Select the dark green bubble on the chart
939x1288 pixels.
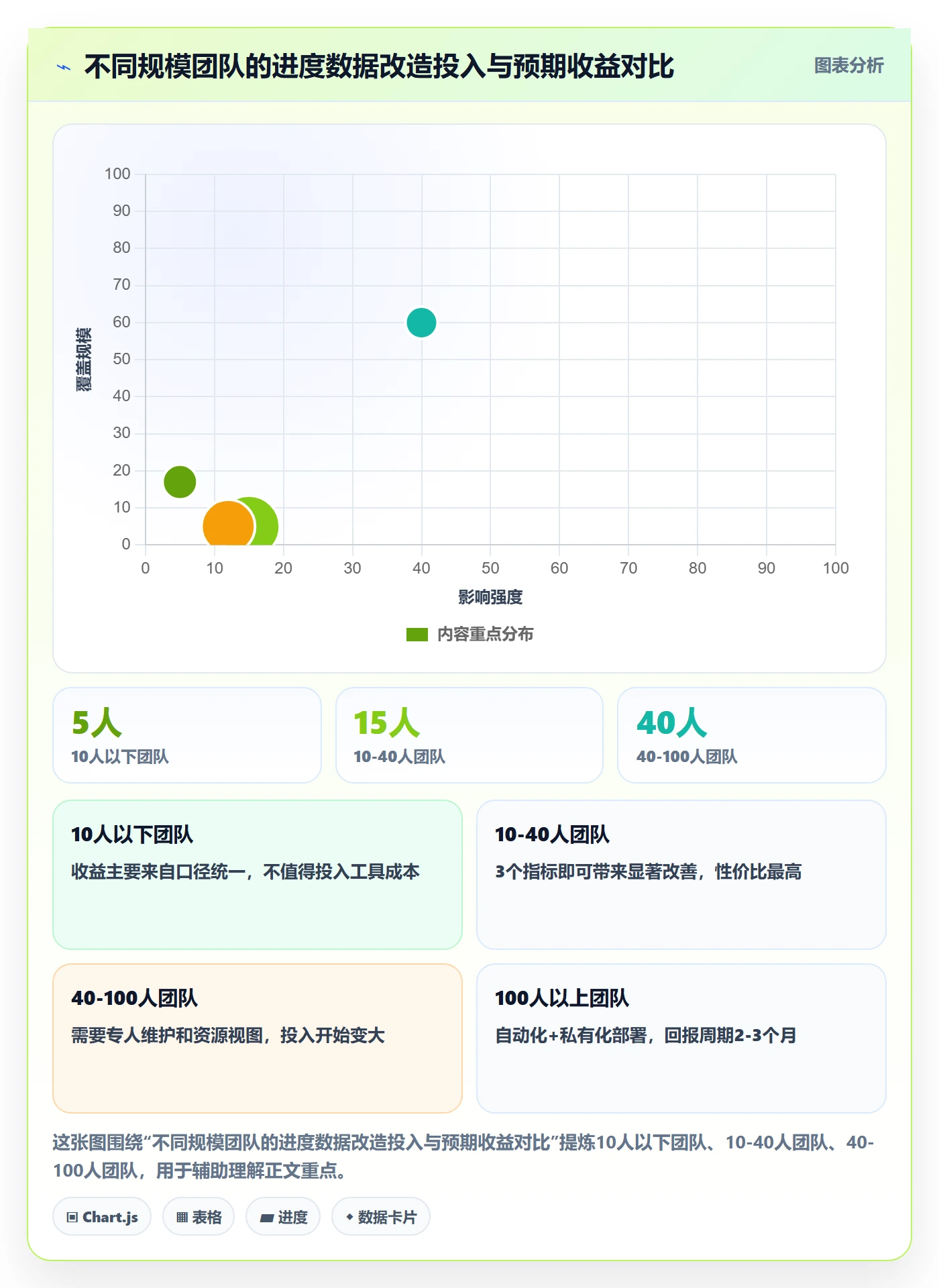point(180,482)
